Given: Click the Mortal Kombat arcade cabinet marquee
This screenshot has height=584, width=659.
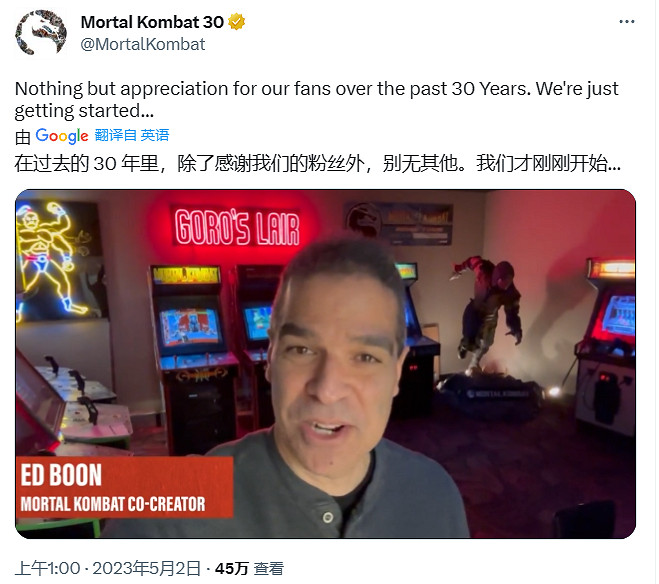Looking at the screenshot, I should point(186,274).
